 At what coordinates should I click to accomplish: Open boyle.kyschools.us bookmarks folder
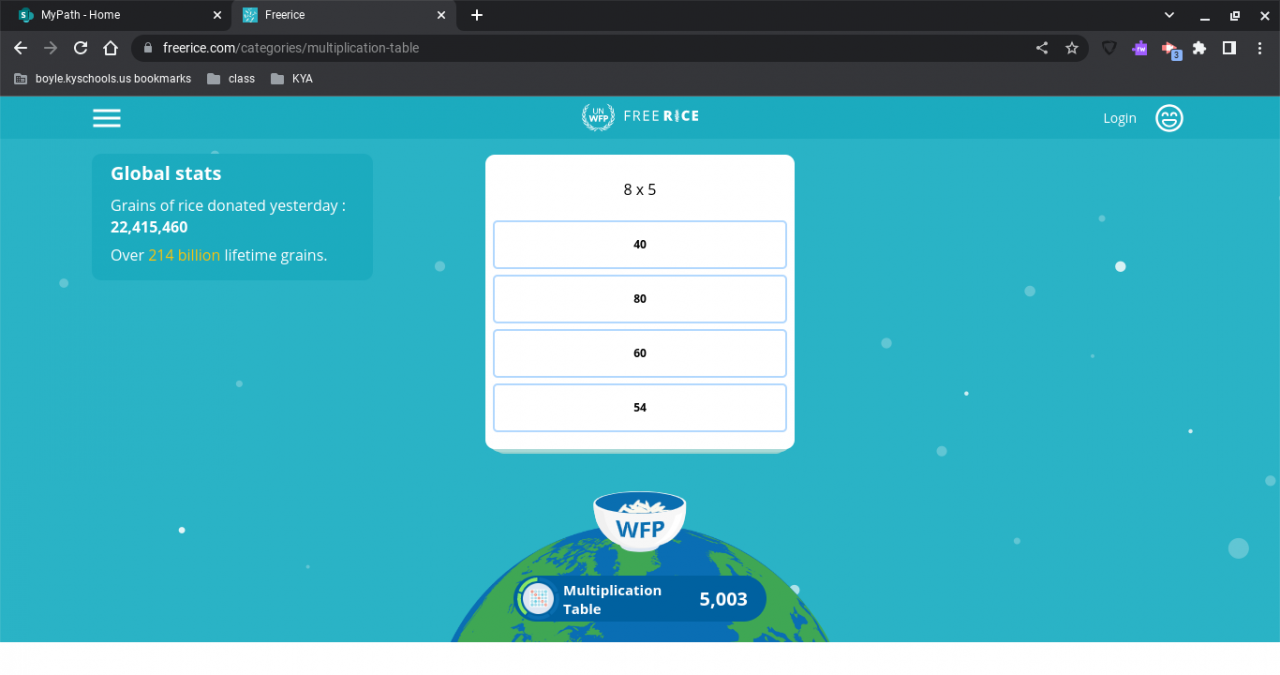(x=102, y=78)
